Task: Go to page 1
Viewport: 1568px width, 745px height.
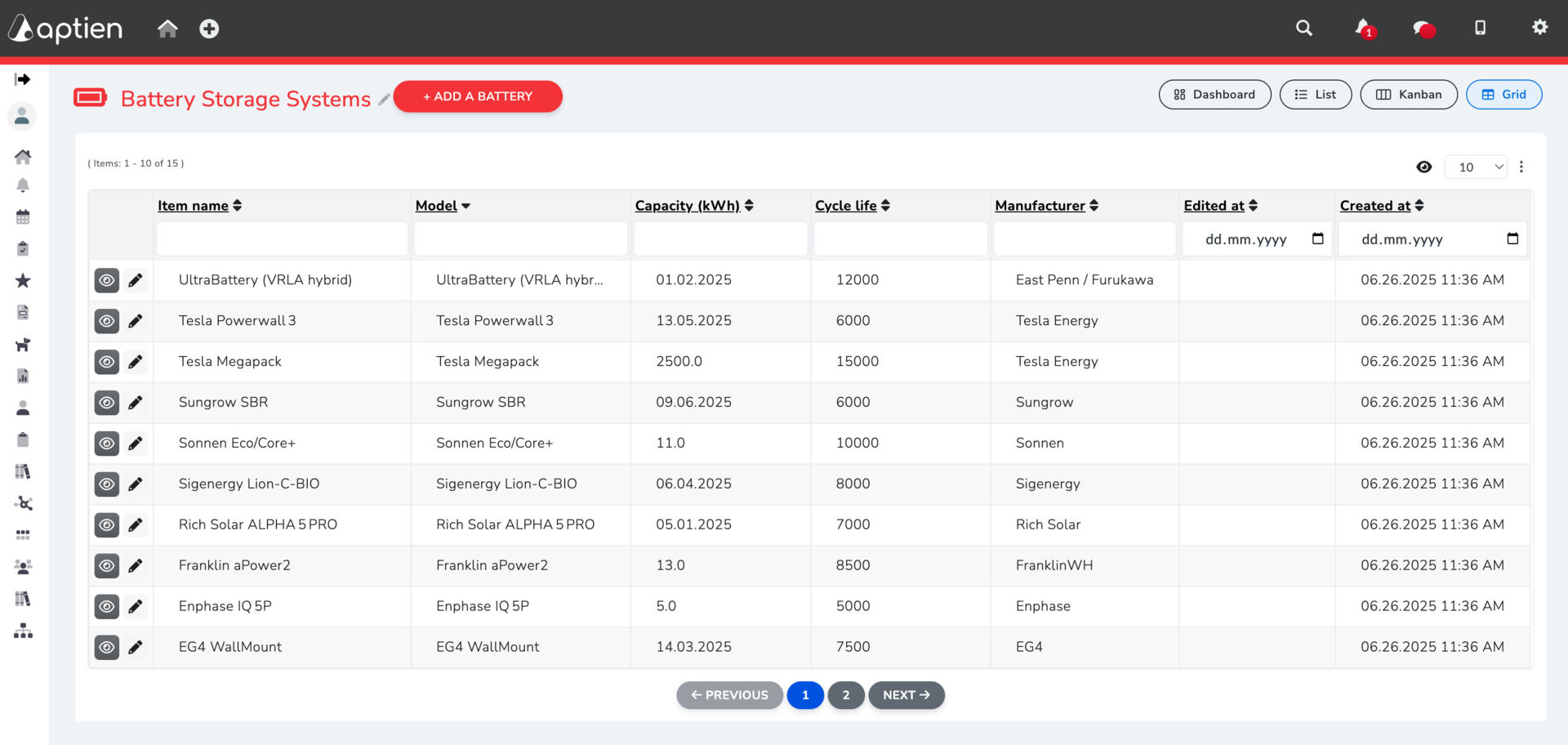Action: pos(805,695)
